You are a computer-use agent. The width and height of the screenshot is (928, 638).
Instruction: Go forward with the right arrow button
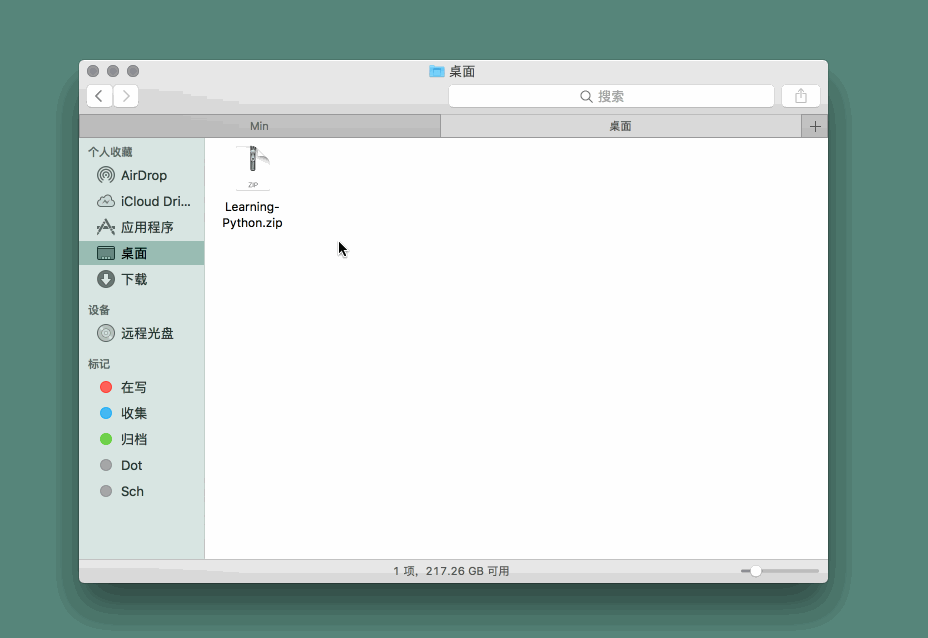click(x=125, y=96)
